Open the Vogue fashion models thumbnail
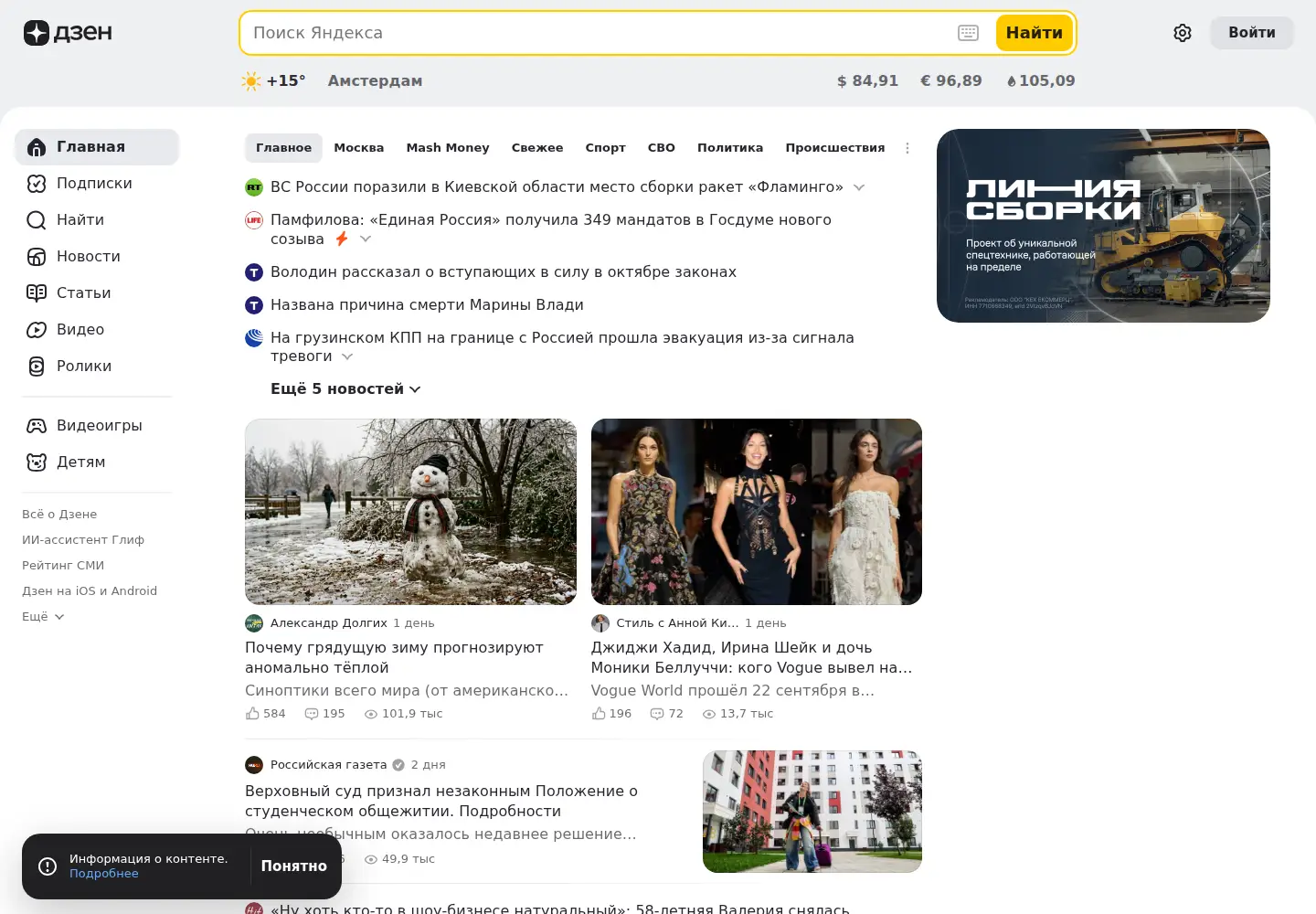Viewport: 1316px width, 914px height. point(757,512)
